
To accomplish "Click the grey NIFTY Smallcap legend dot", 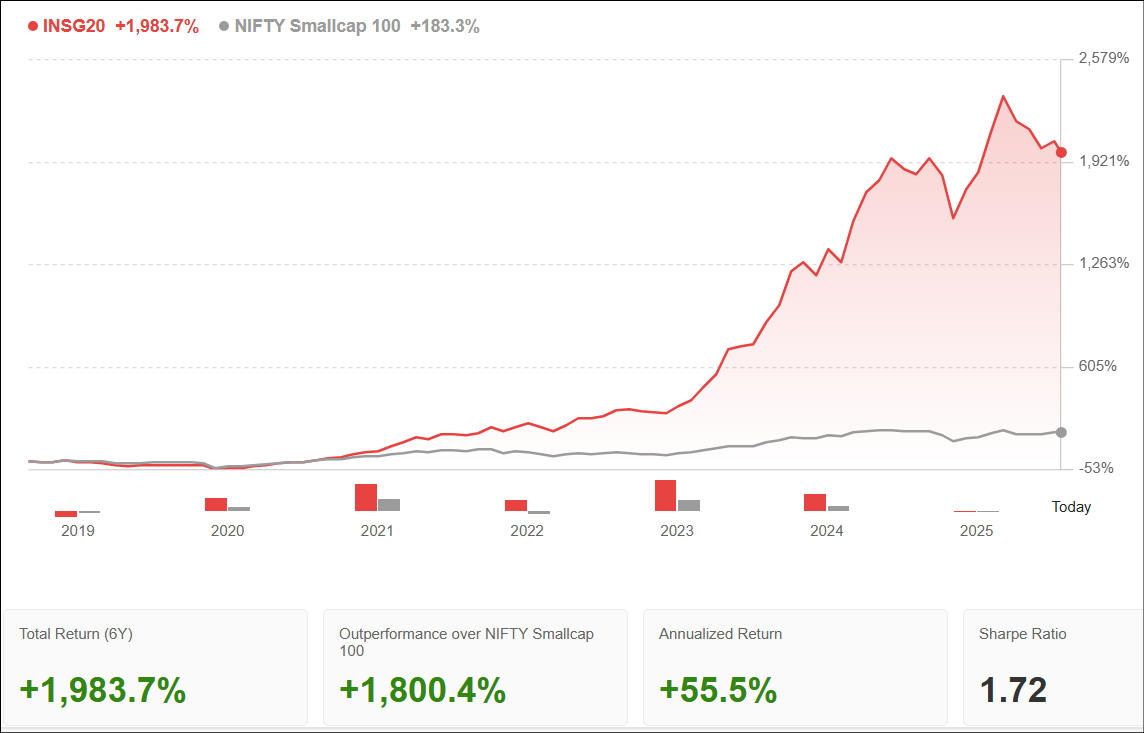I will (224, 27).
